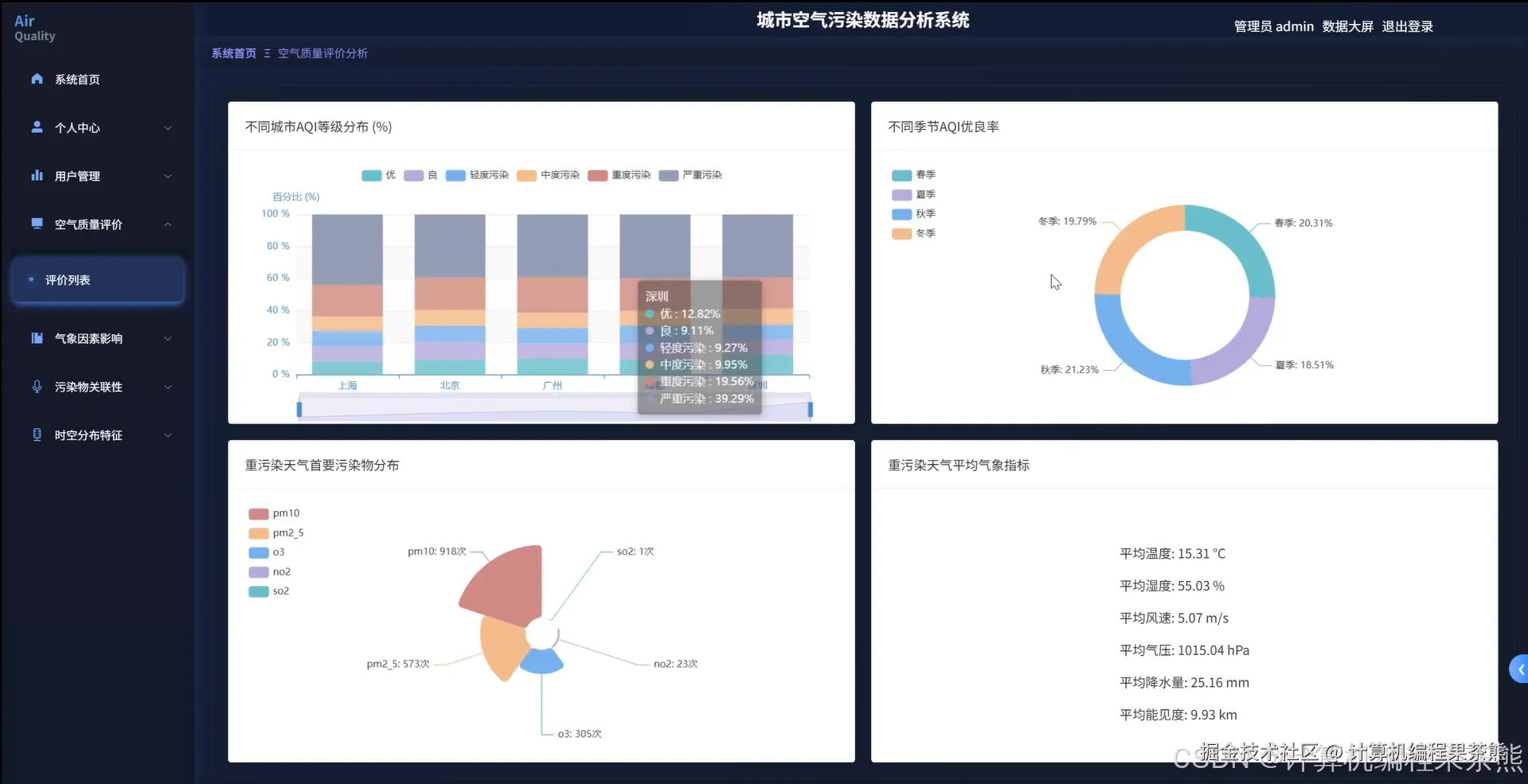
Task: Click the home icon beside 系统首页
Action: [x=37, y=79]
